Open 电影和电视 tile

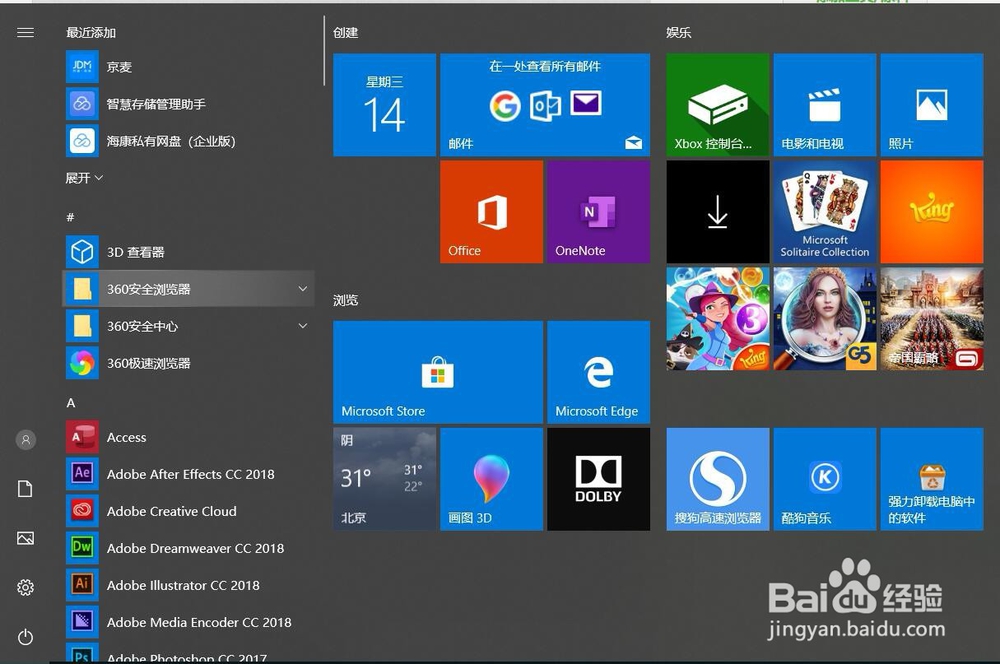825,105
